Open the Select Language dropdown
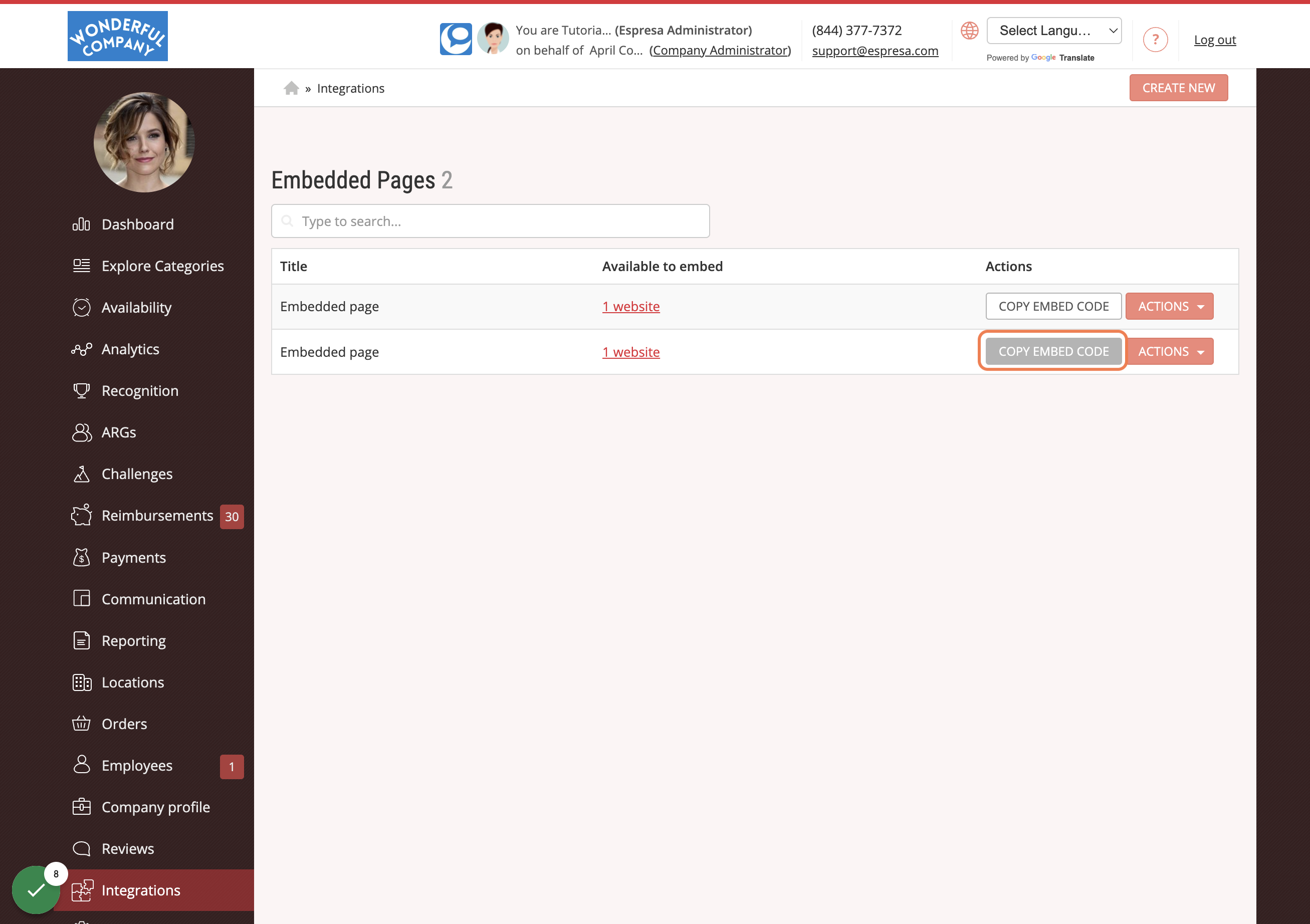Image resolution: width=1310 pixels, height=924 pixels. (1054, 31)
